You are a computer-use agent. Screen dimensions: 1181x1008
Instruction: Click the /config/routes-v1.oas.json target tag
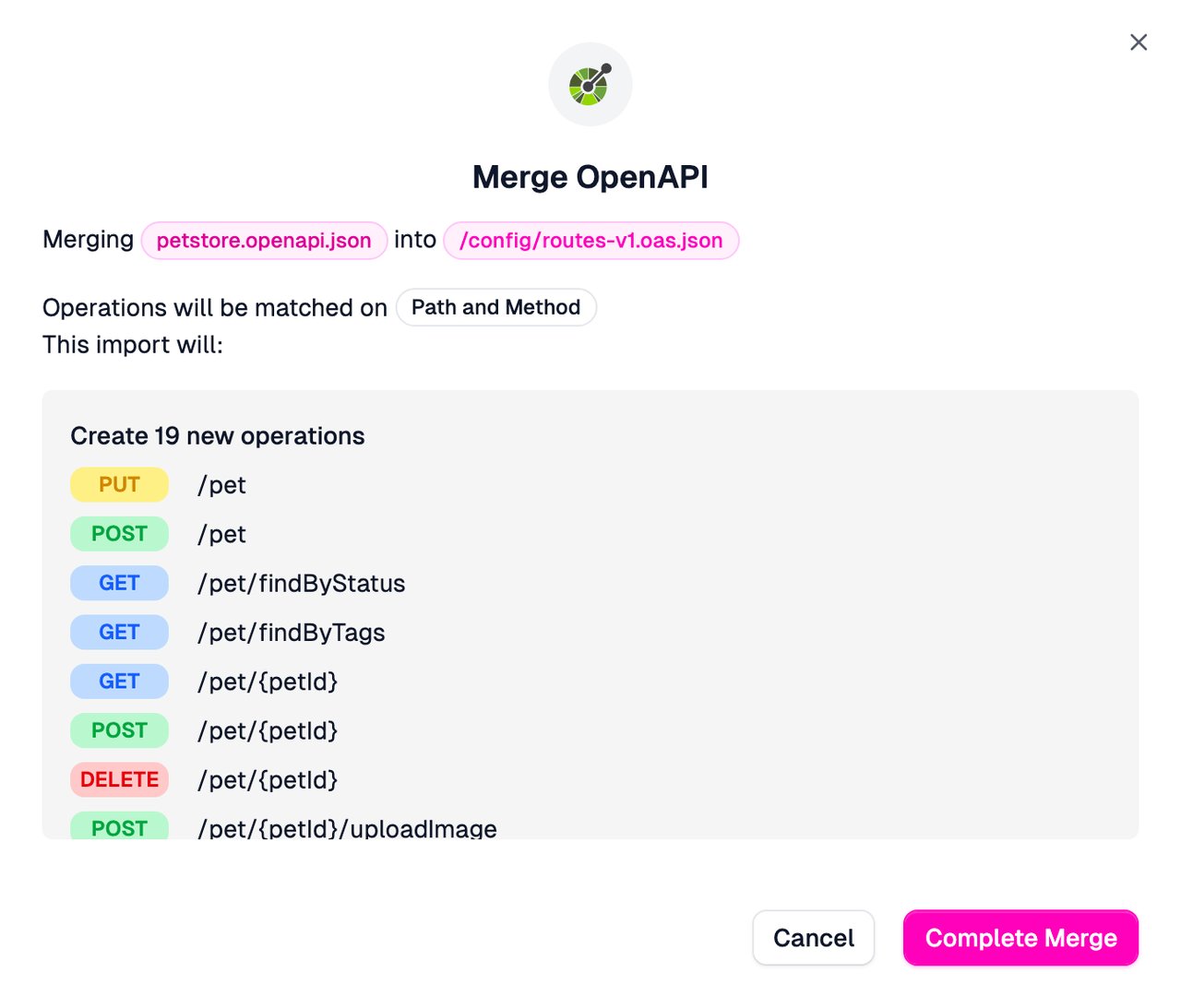[x=591, y=241]
